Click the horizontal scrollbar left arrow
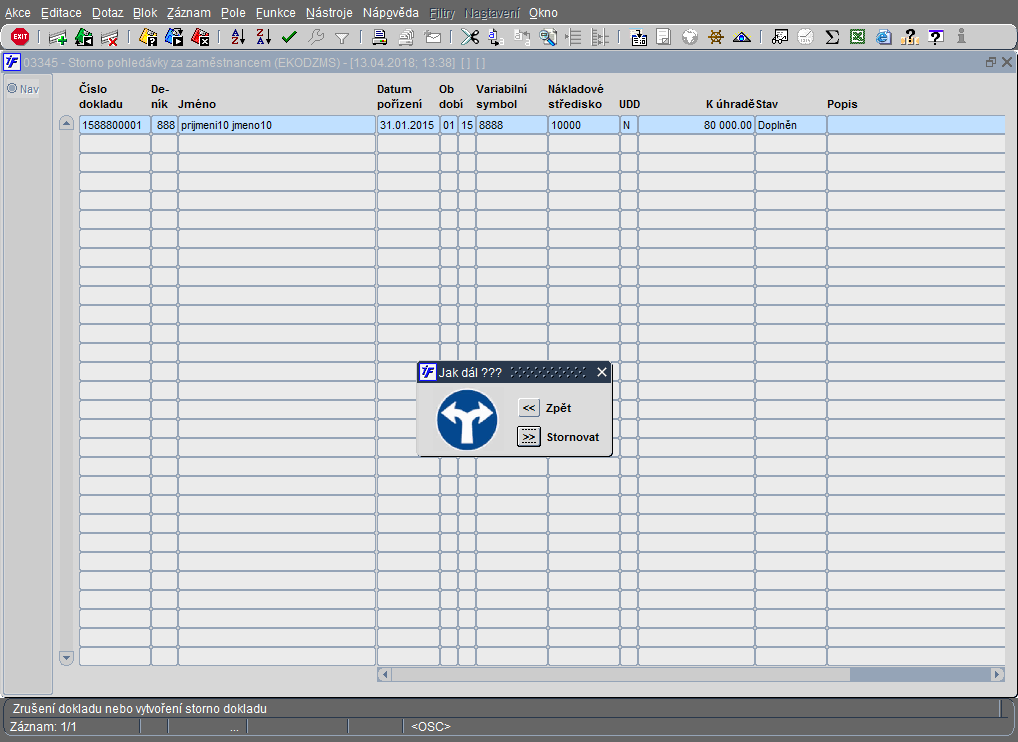 pyautogui.click(x=384, y=674)
